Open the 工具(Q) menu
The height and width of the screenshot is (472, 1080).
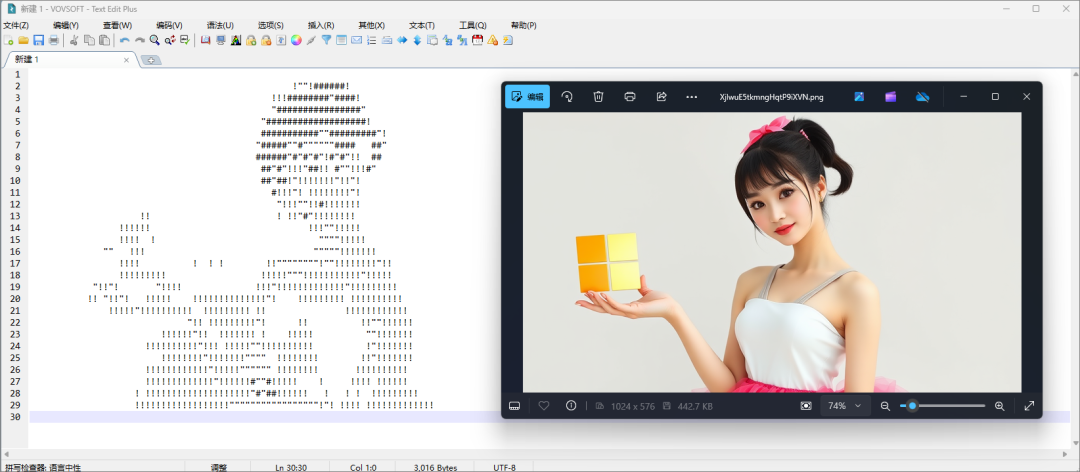(473, 25)
